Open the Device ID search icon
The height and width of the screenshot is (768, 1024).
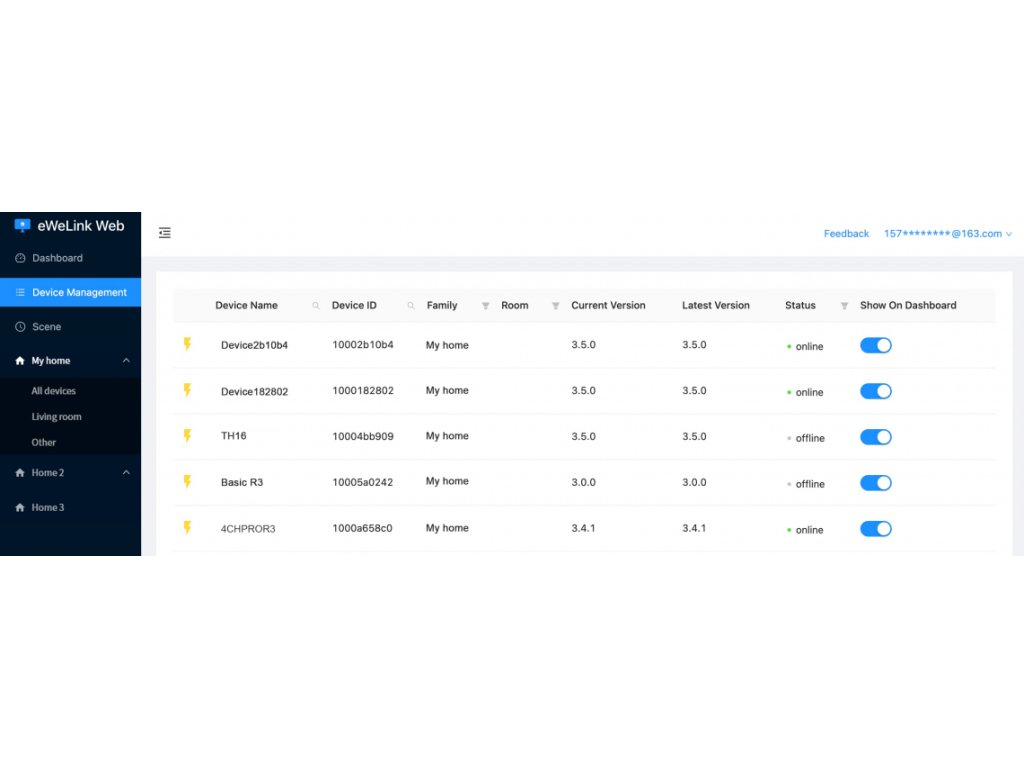click(x=411, y=306)
